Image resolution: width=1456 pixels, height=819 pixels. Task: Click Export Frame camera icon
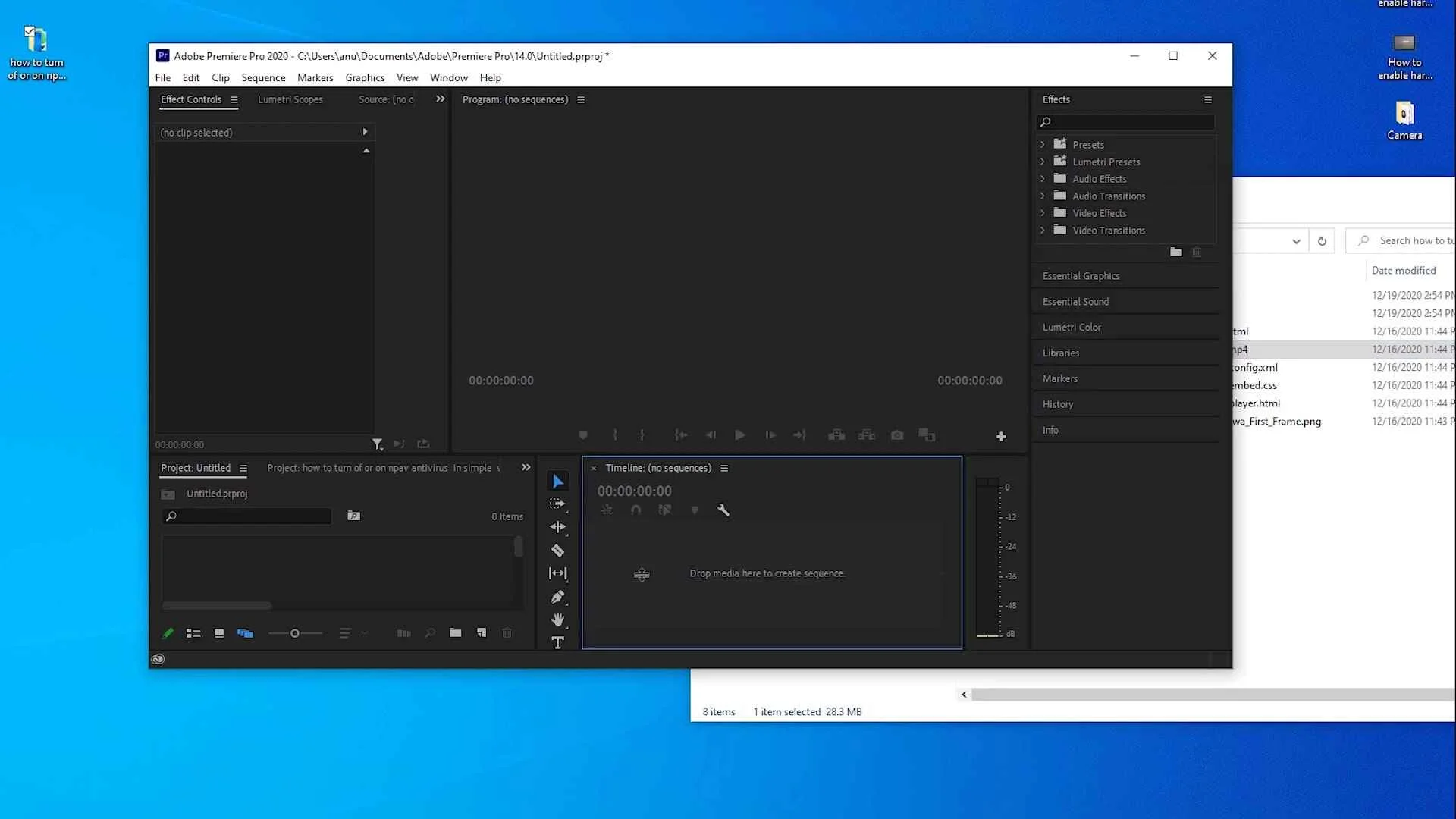(897, 435)
